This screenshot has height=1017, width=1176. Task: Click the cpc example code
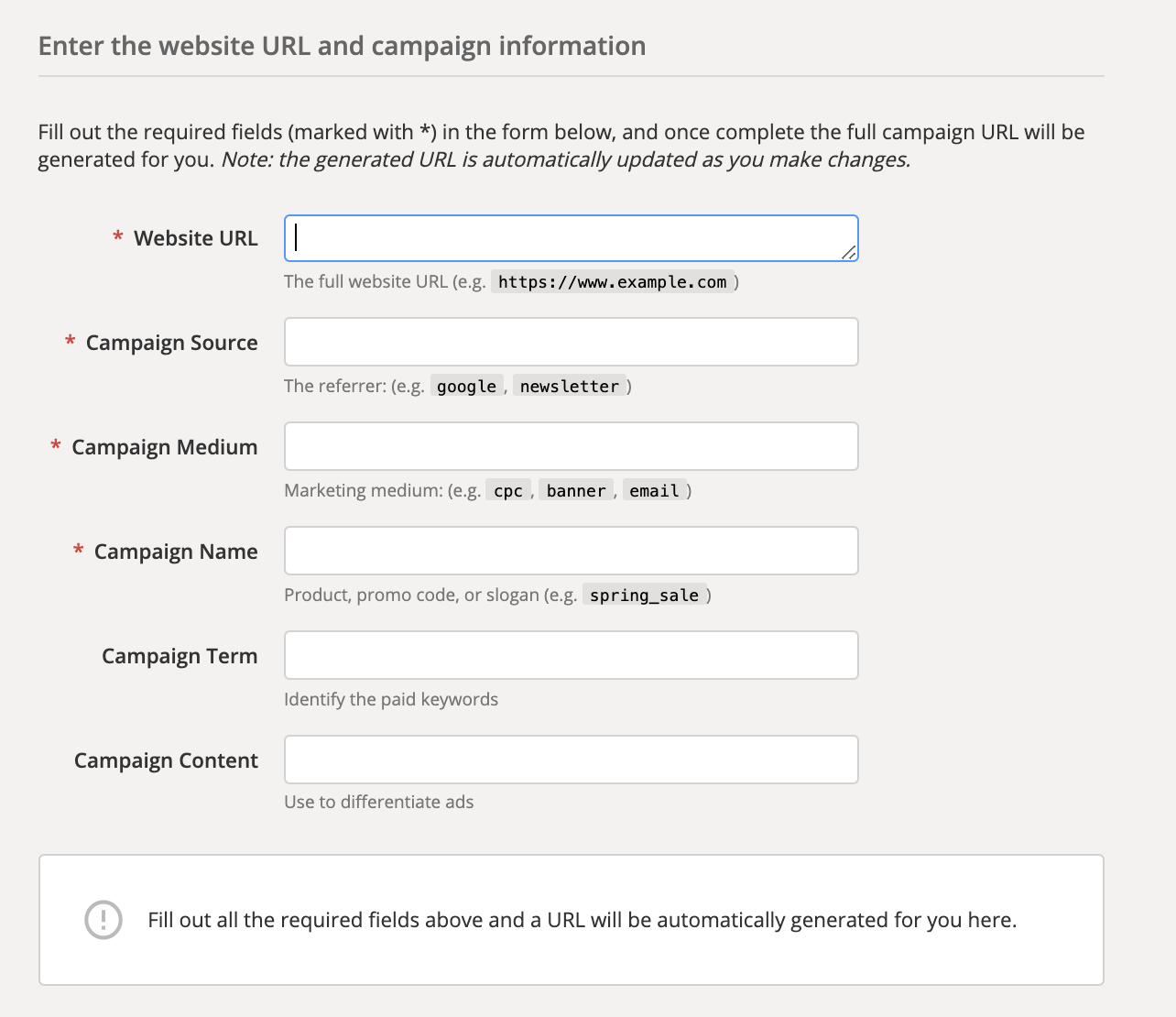(507, 491)
